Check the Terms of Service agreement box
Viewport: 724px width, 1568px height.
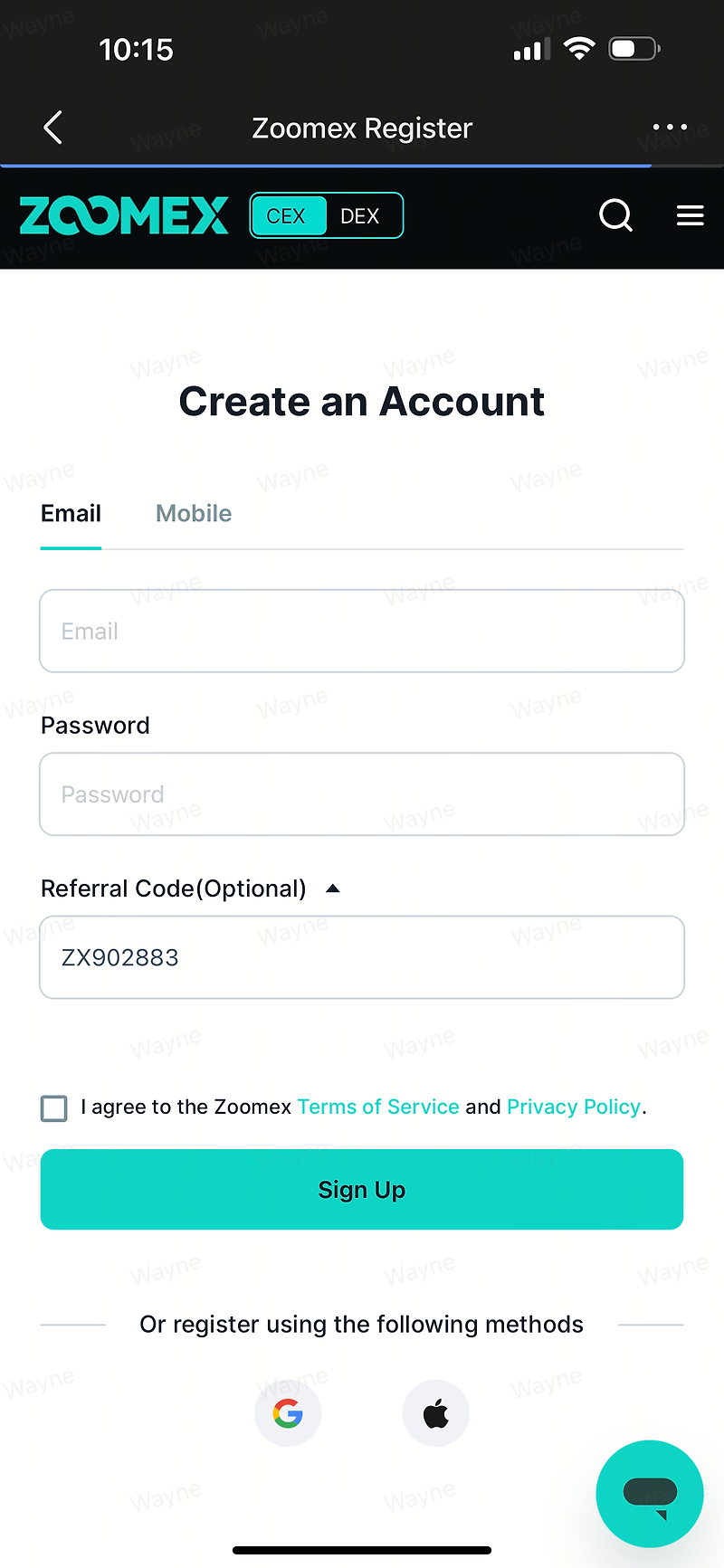[x=54, y=1108]
